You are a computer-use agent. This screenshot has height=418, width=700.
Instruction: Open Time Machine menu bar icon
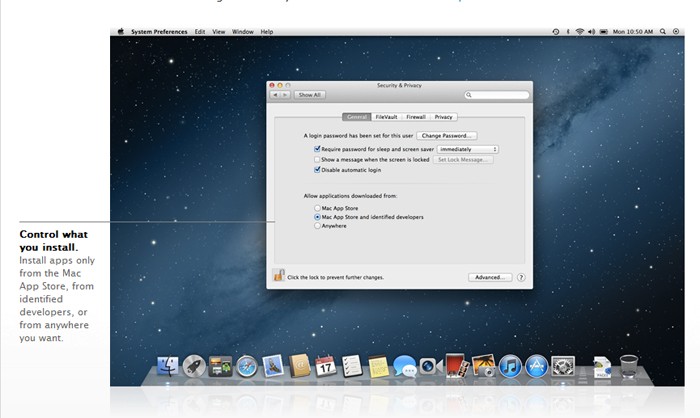click(x=556, y=32)
